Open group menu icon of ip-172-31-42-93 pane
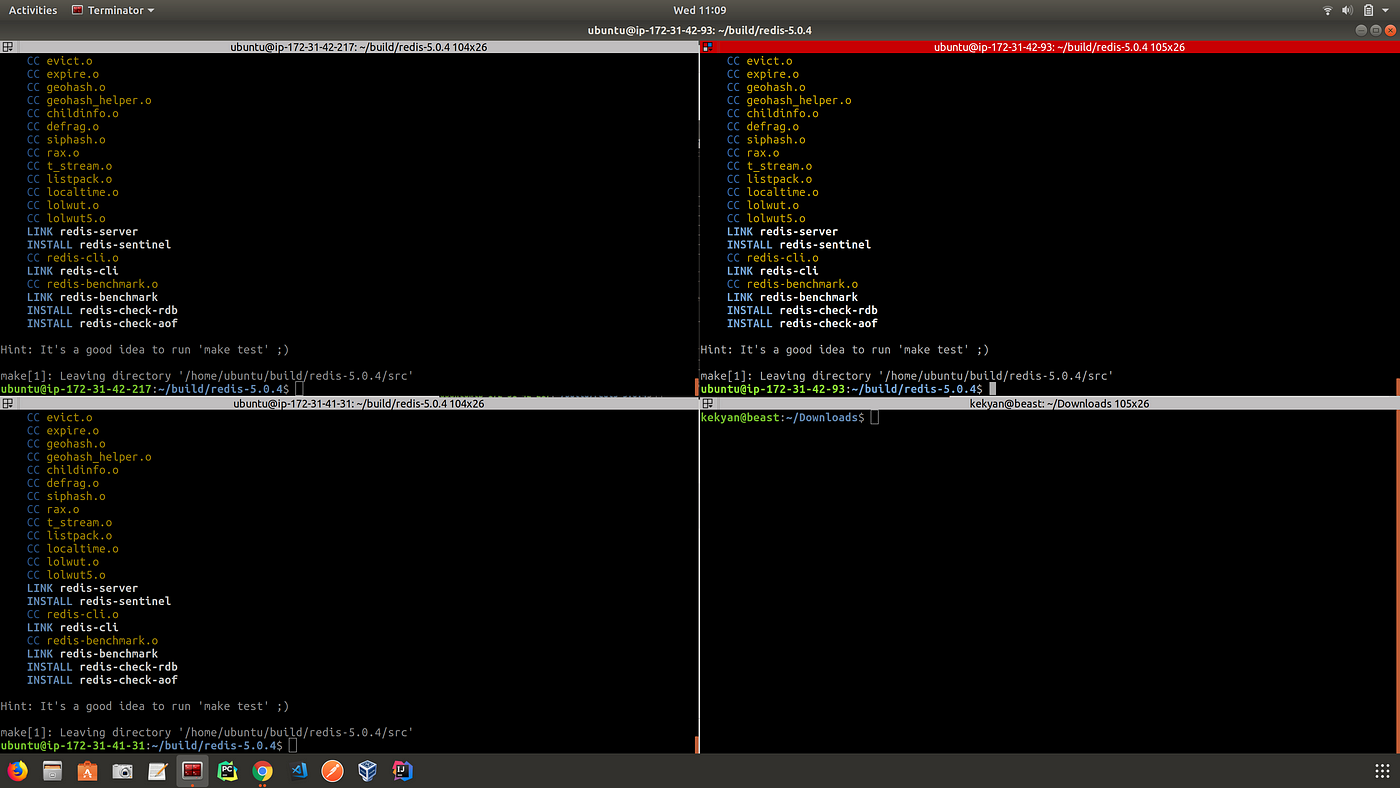The height and width of the screenshot is (788, 1400). [x=707, y=47]
